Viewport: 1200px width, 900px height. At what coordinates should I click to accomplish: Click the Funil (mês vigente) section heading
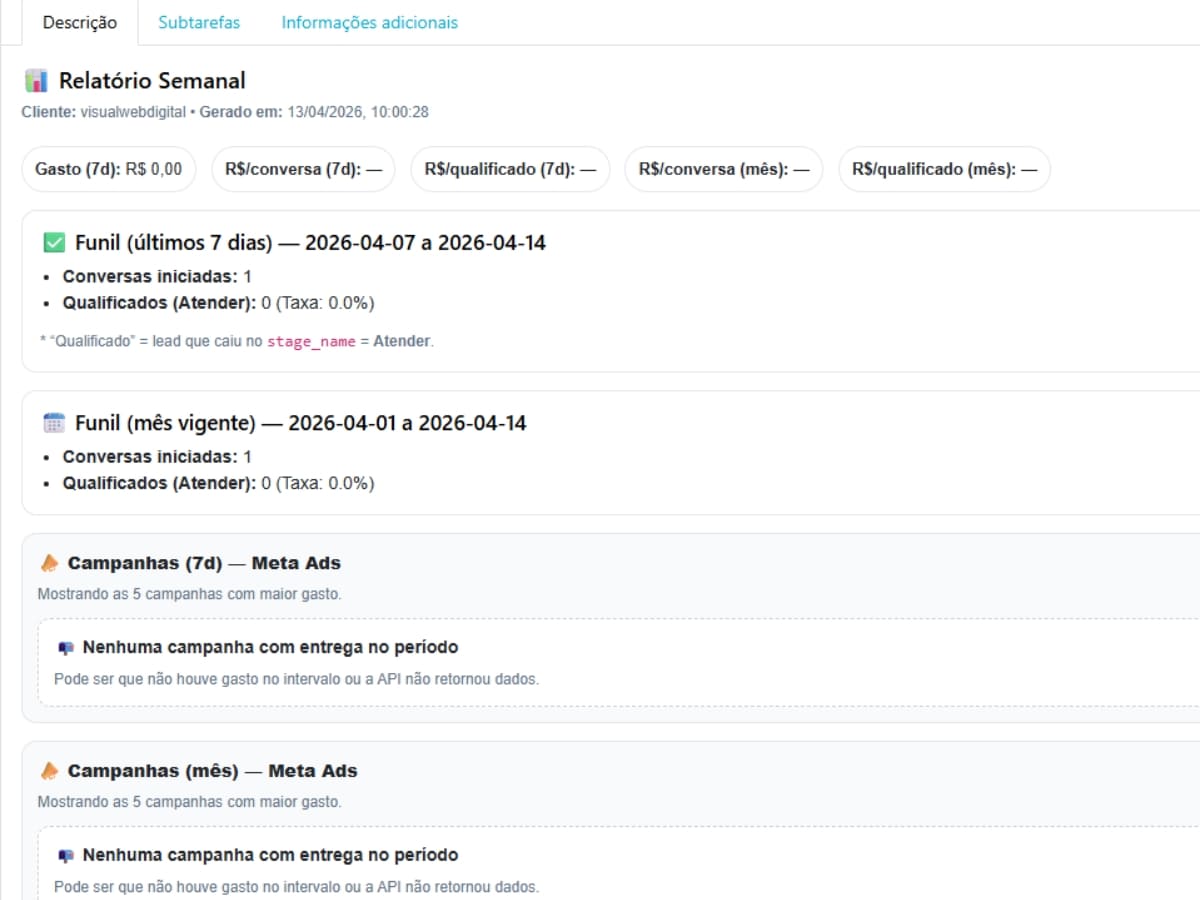300,423
